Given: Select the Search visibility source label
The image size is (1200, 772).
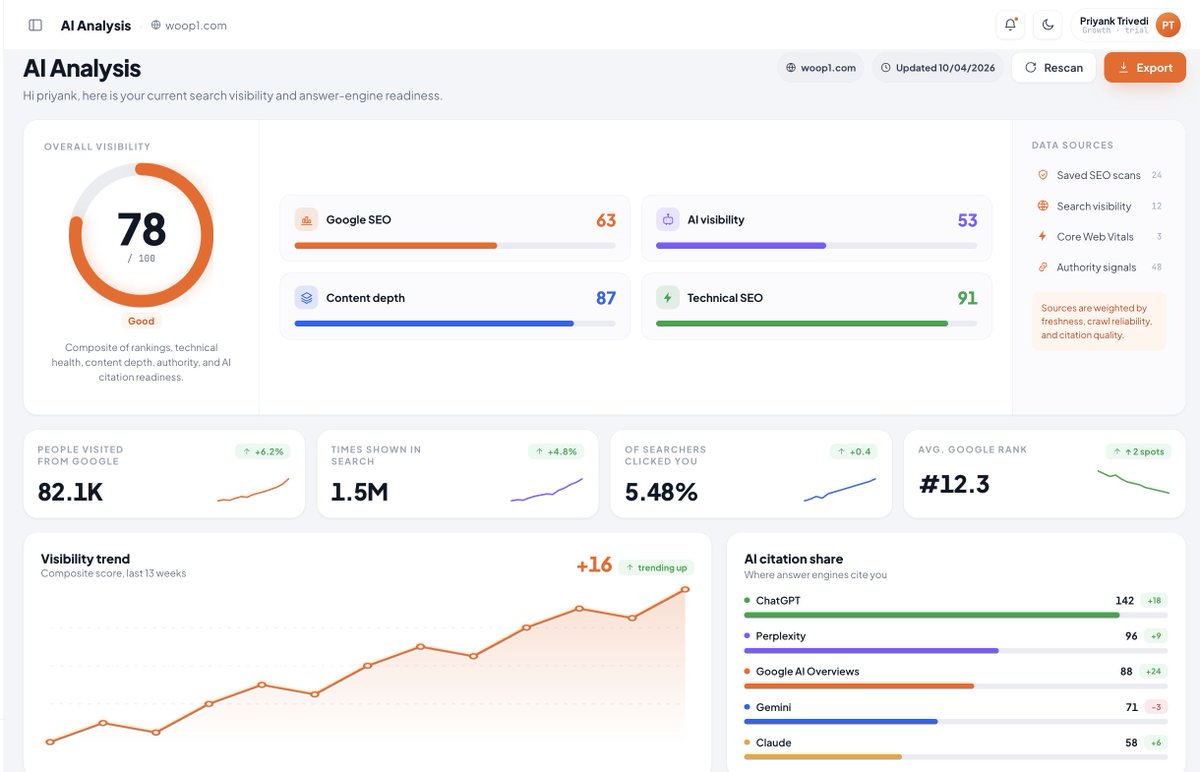Looking at the screenshot, I should [x=1094, y=206].
